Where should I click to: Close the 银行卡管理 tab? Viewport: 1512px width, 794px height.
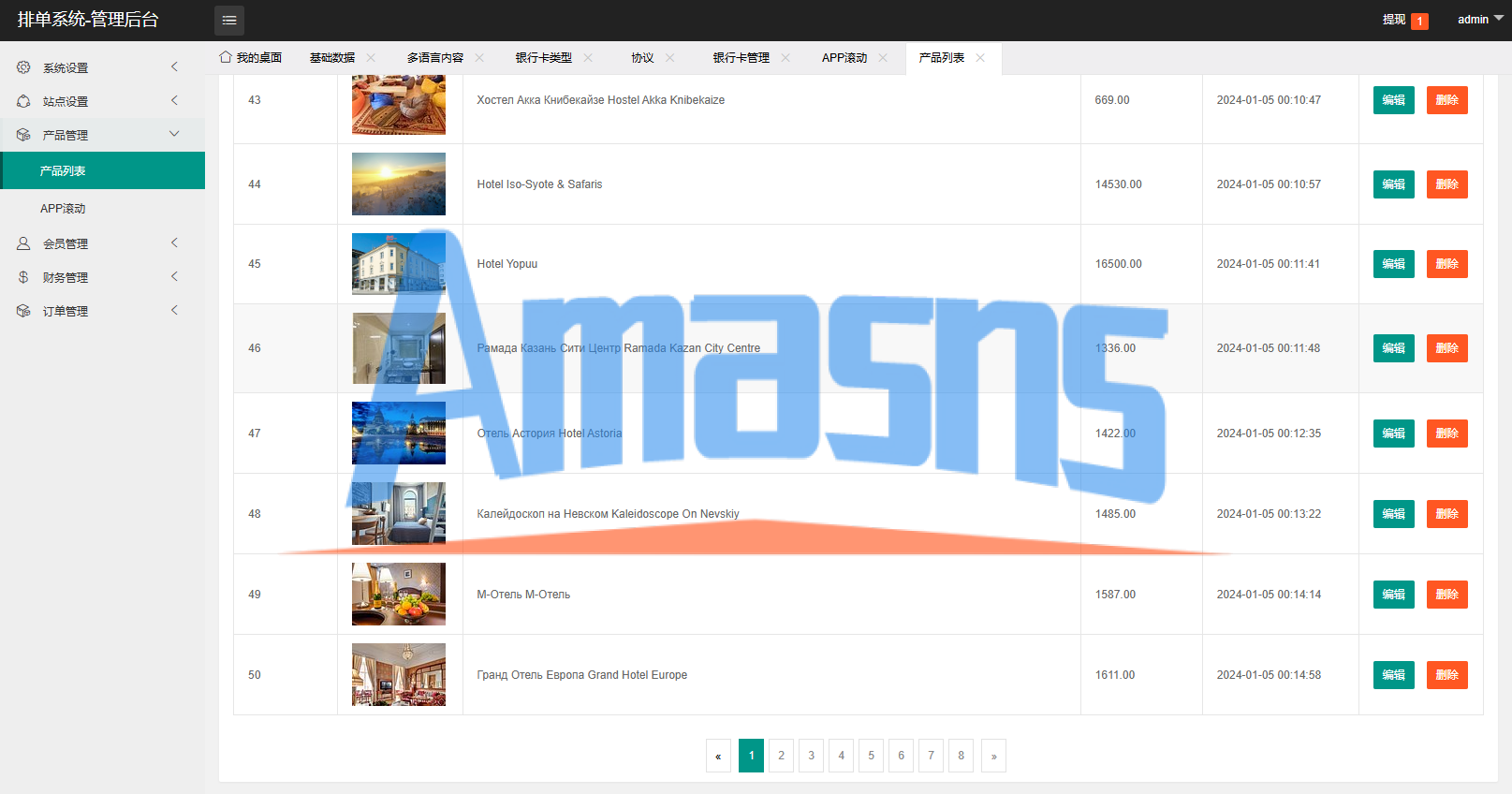point(785,58)
